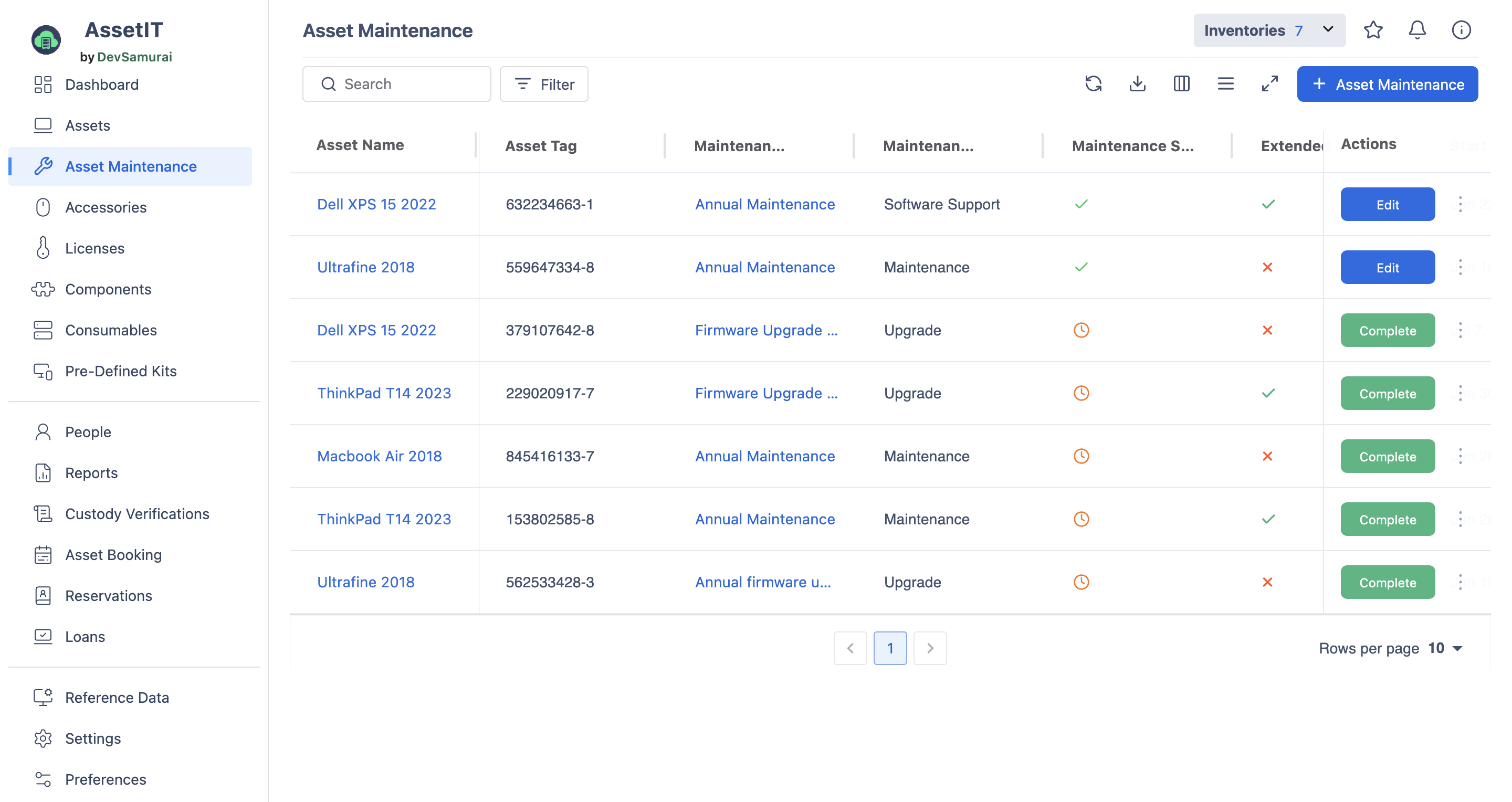The height and width of the screenshot is (802, 1512).
Task: Focus the Search input field
Action: 396,84
